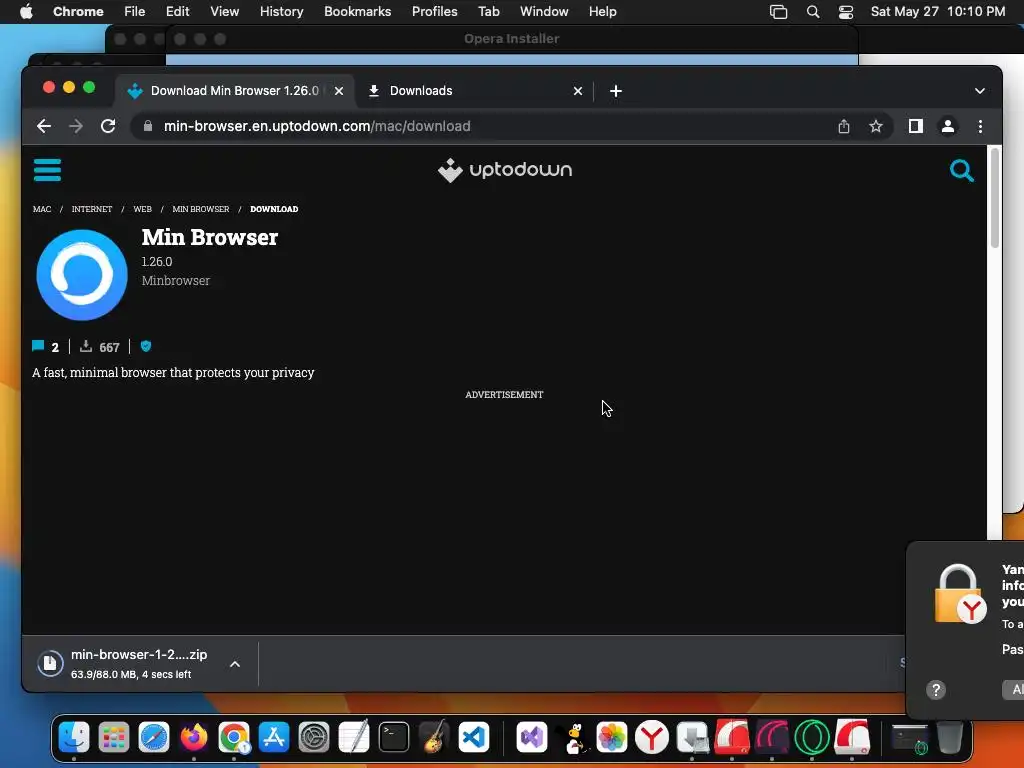Open the Chrome profile avatar icon
Viewport: 1024px width, 768px height.
(948, 126)
